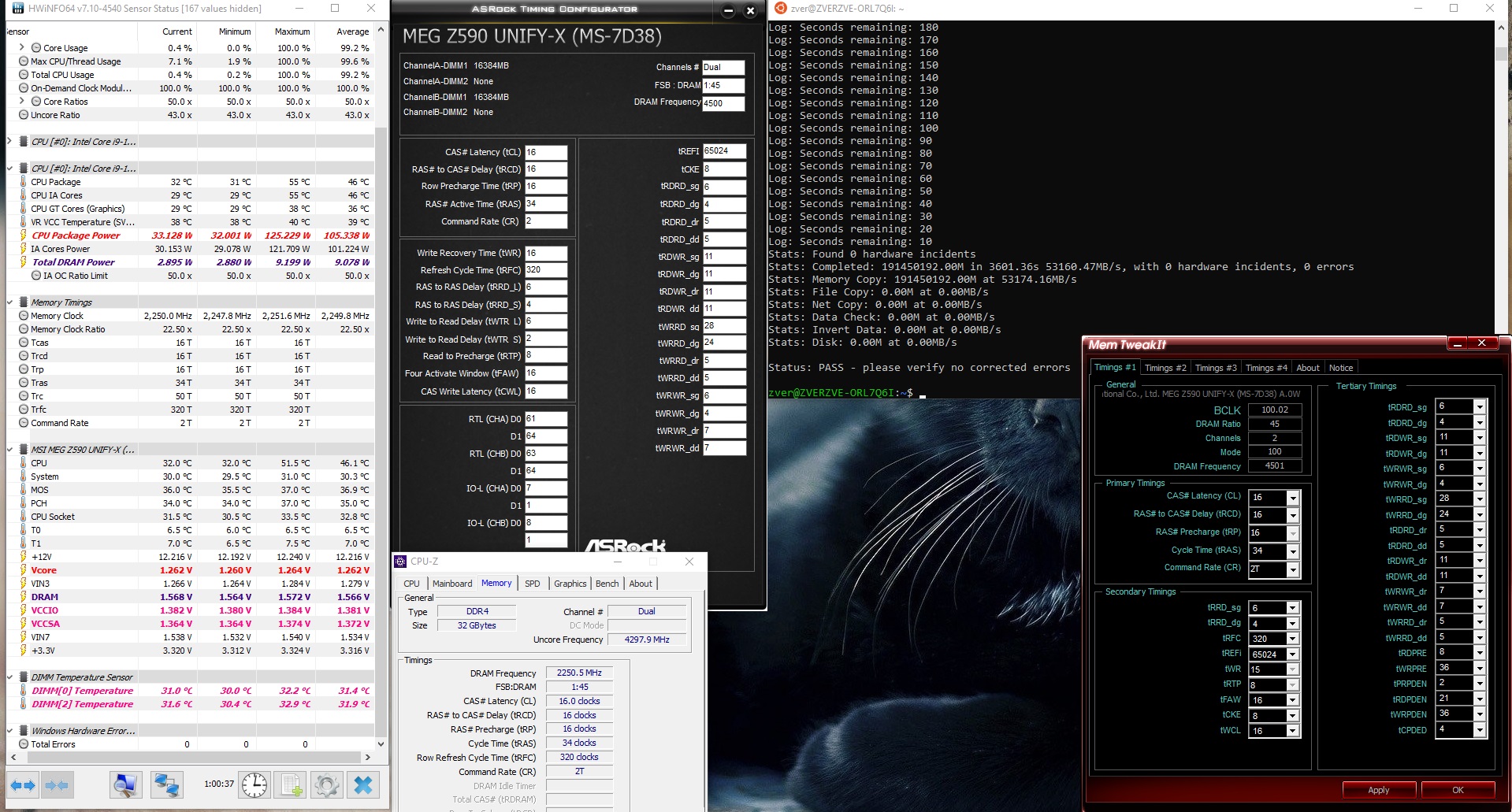Collapse the Windows Hardware Error group
This screenshot has height=812, width=1512.
pyautogui.click(x=9, y=731)
